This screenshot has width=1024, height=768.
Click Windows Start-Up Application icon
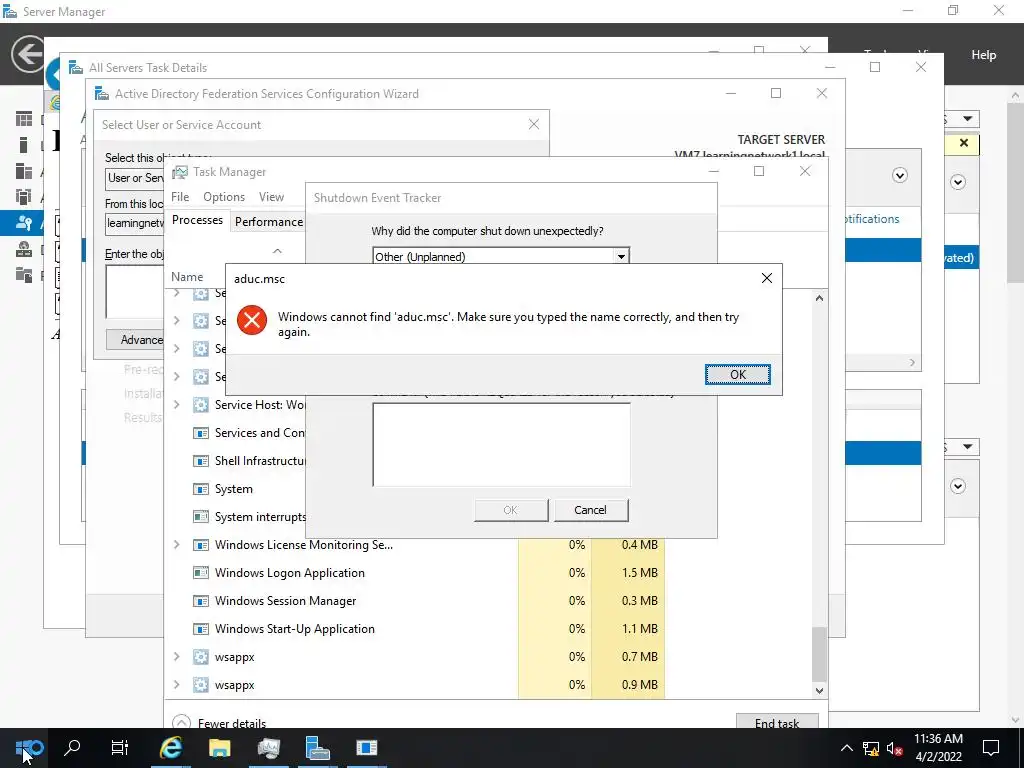[201, 629]
